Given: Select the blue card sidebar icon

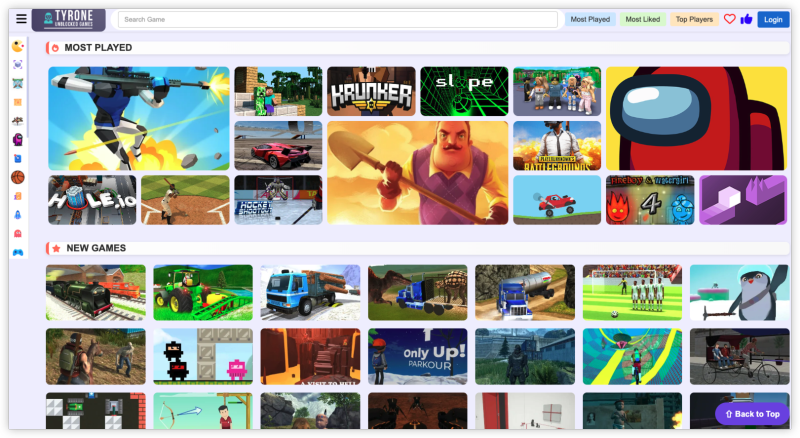Looking at the screenshot, I should (18, 158).
